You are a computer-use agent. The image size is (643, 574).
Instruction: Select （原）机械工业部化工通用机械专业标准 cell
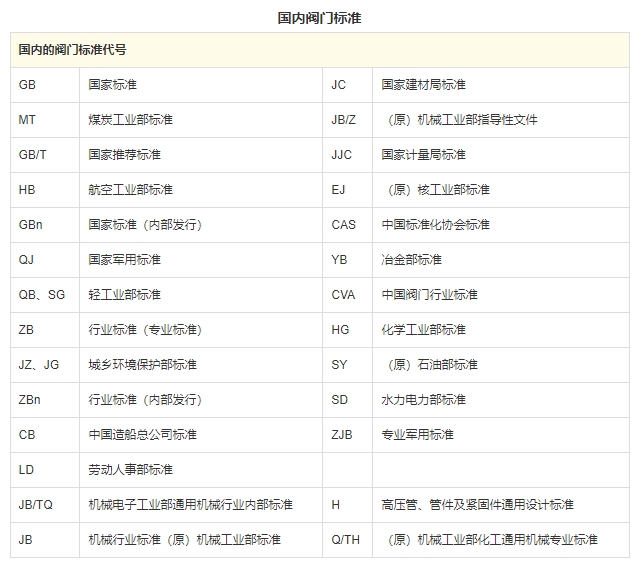tap(501, 540)
